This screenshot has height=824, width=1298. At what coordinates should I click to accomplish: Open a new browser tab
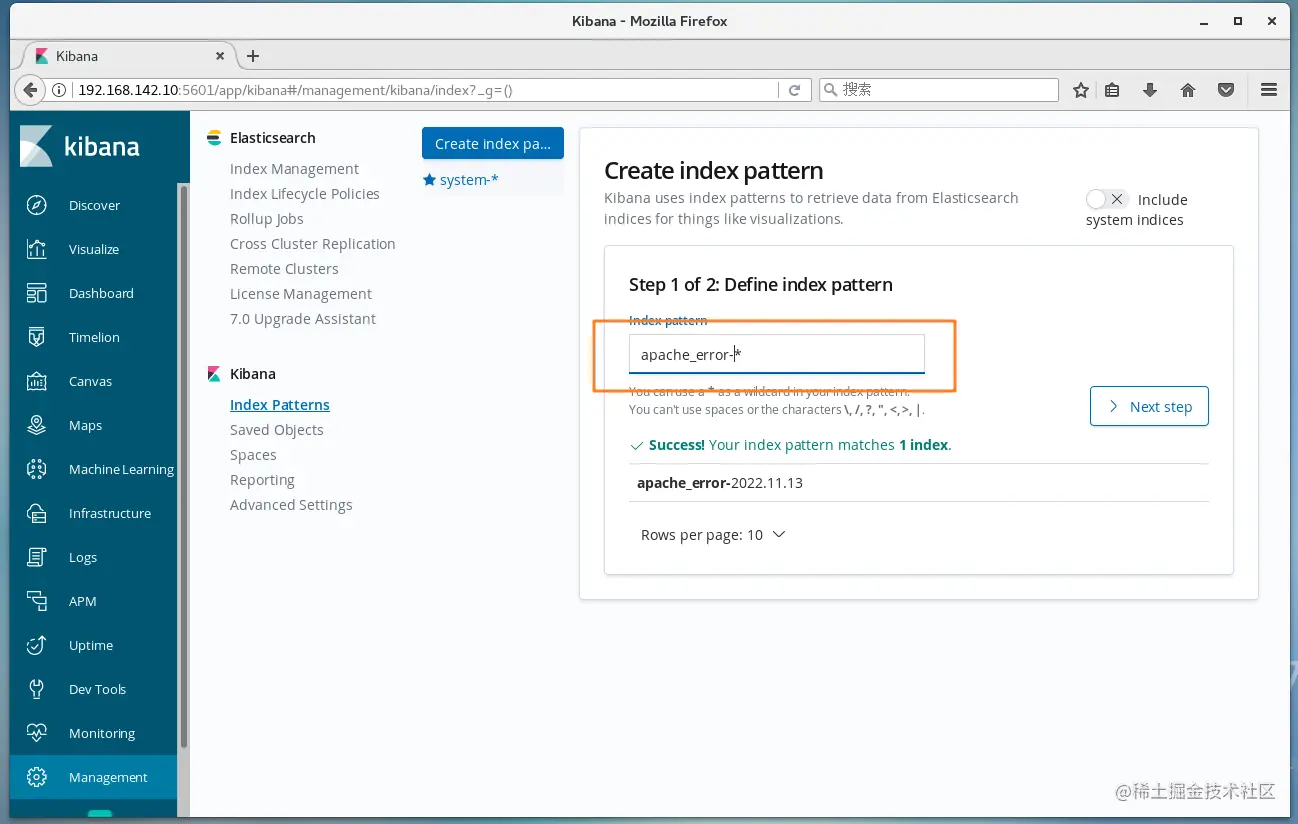(x=253, y=56)
